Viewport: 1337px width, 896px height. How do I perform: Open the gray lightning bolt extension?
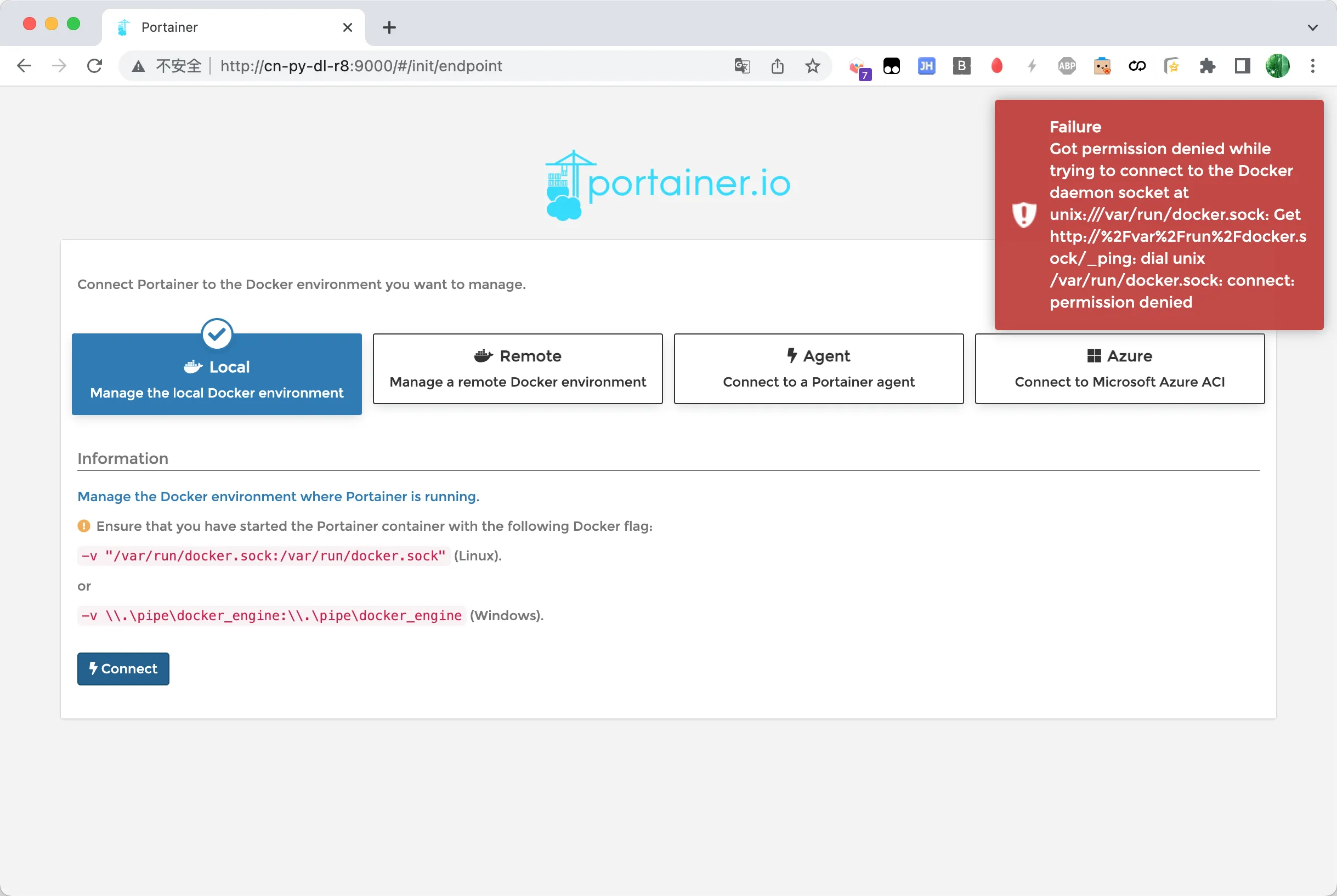[1032, 66]
